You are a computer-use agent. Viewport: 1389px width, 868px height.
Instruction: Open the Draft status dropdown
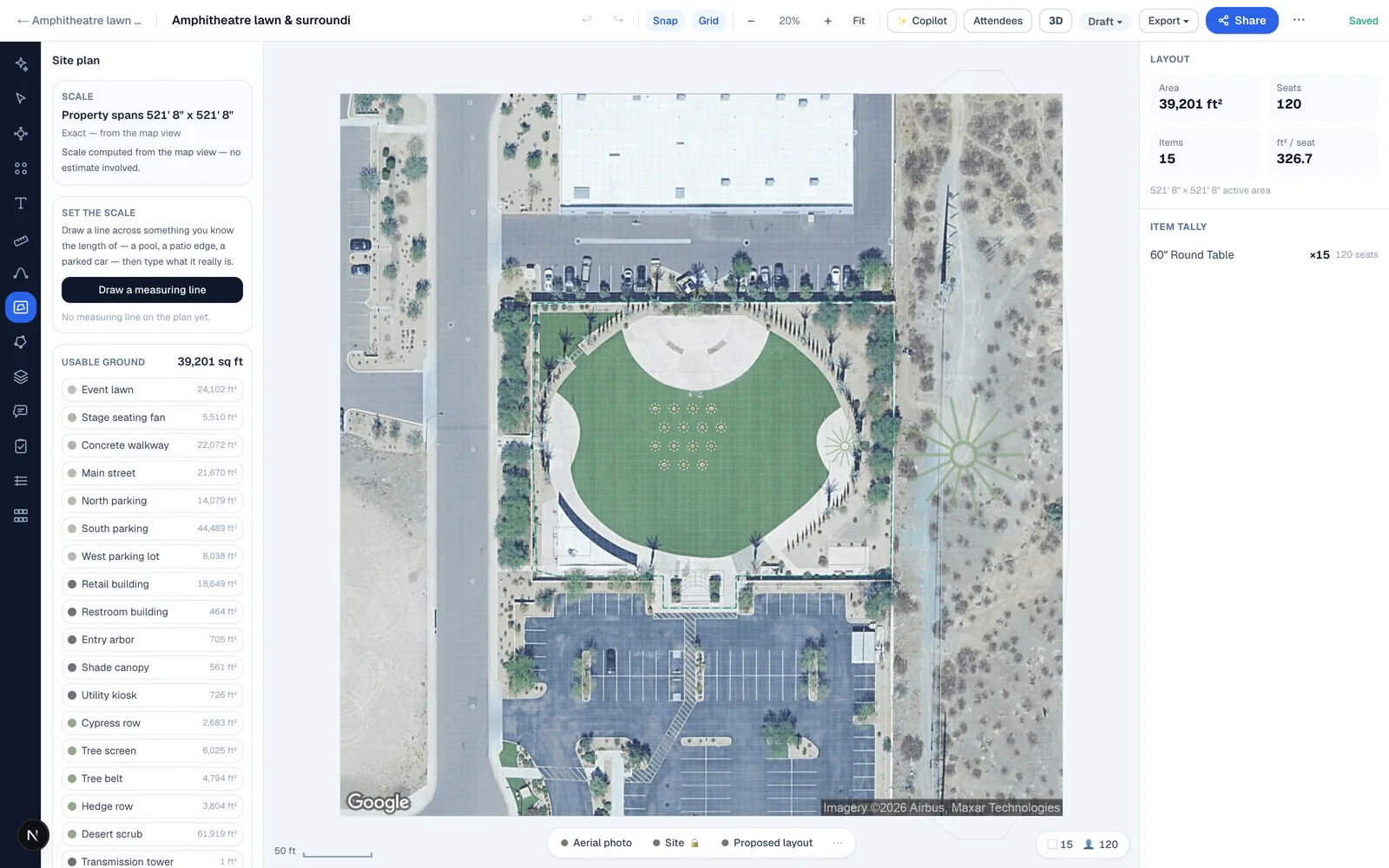pyautogui.click(x=1105, y=21)
